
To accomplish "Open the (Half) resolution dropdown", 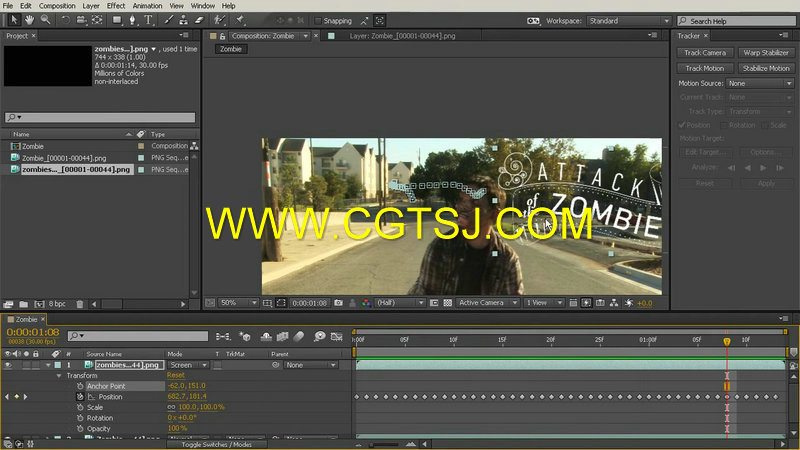I will [x=400, y=303].
